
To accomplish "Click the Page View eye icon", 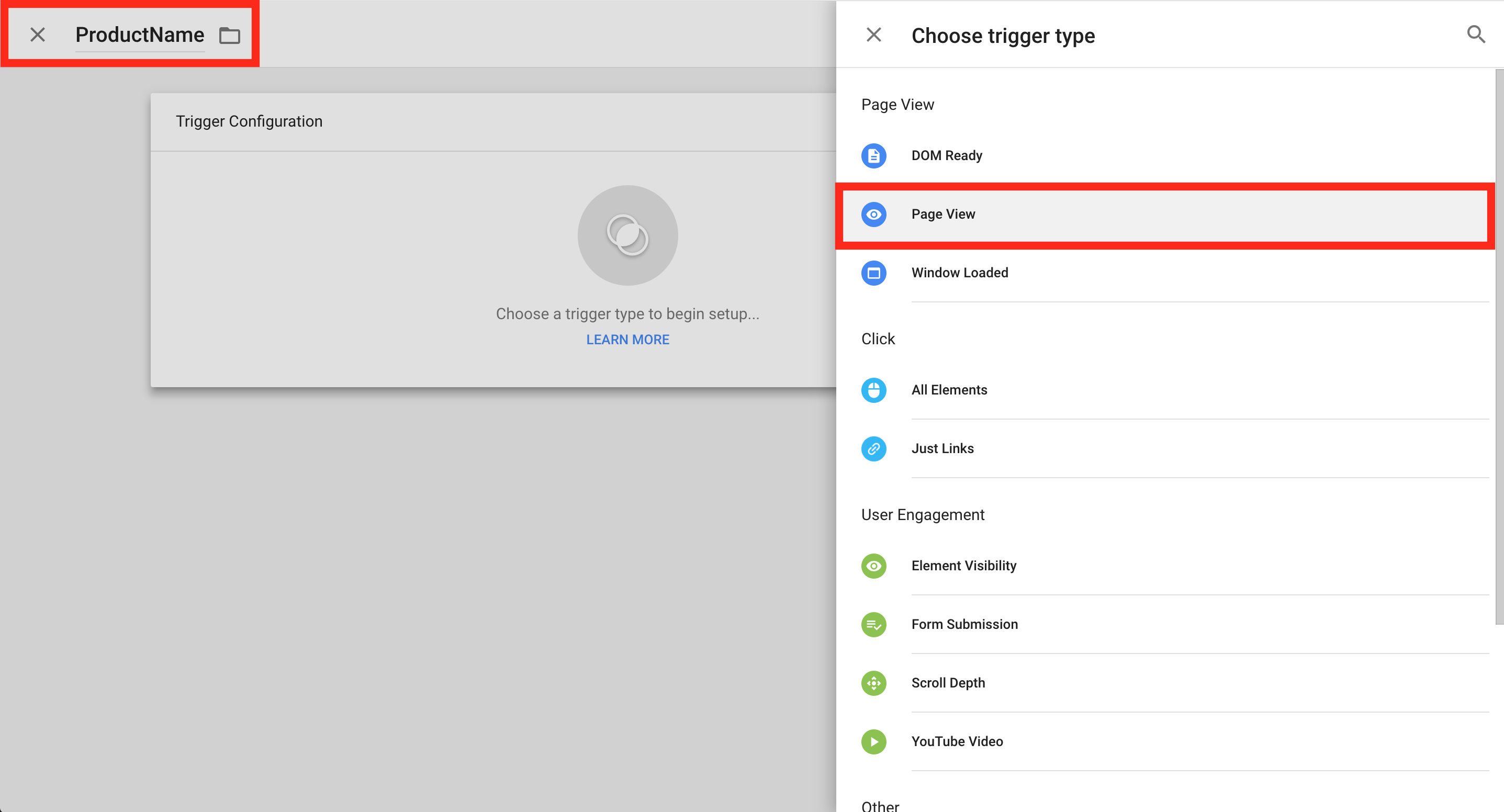I will coord(873,214).
